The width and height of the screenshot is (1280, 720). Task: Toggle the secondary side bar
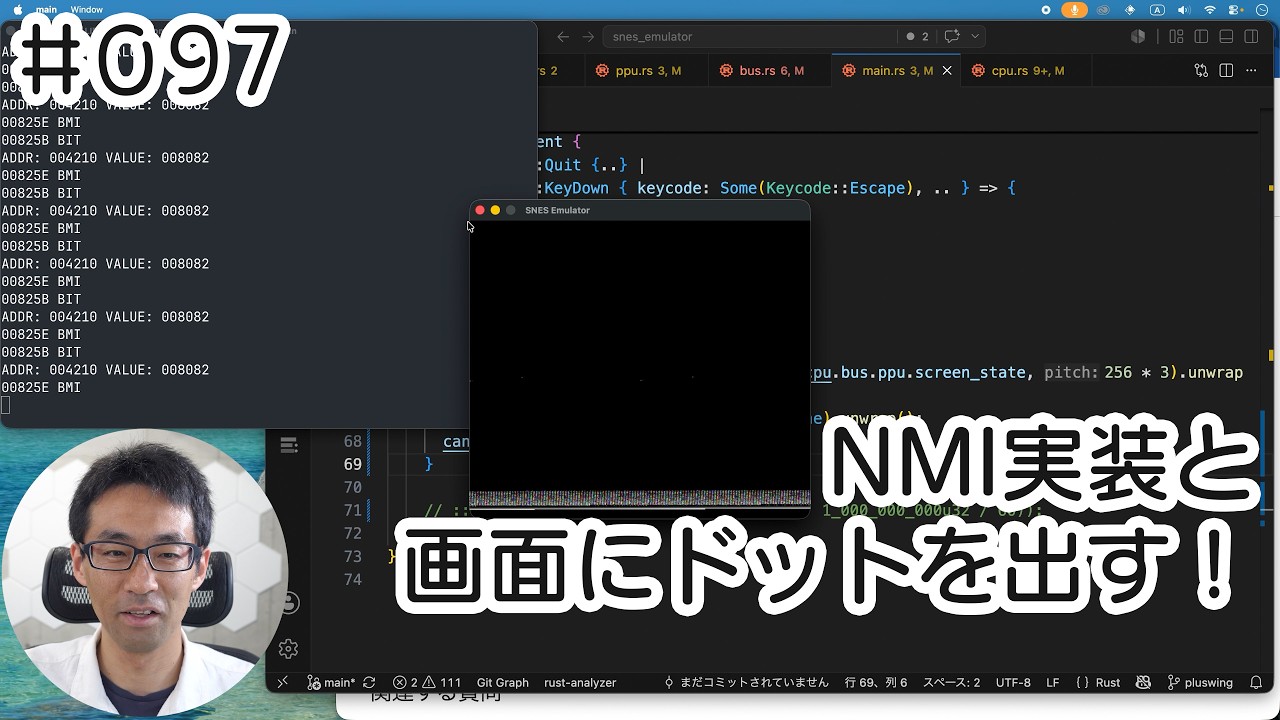[x=1251, y=36]
